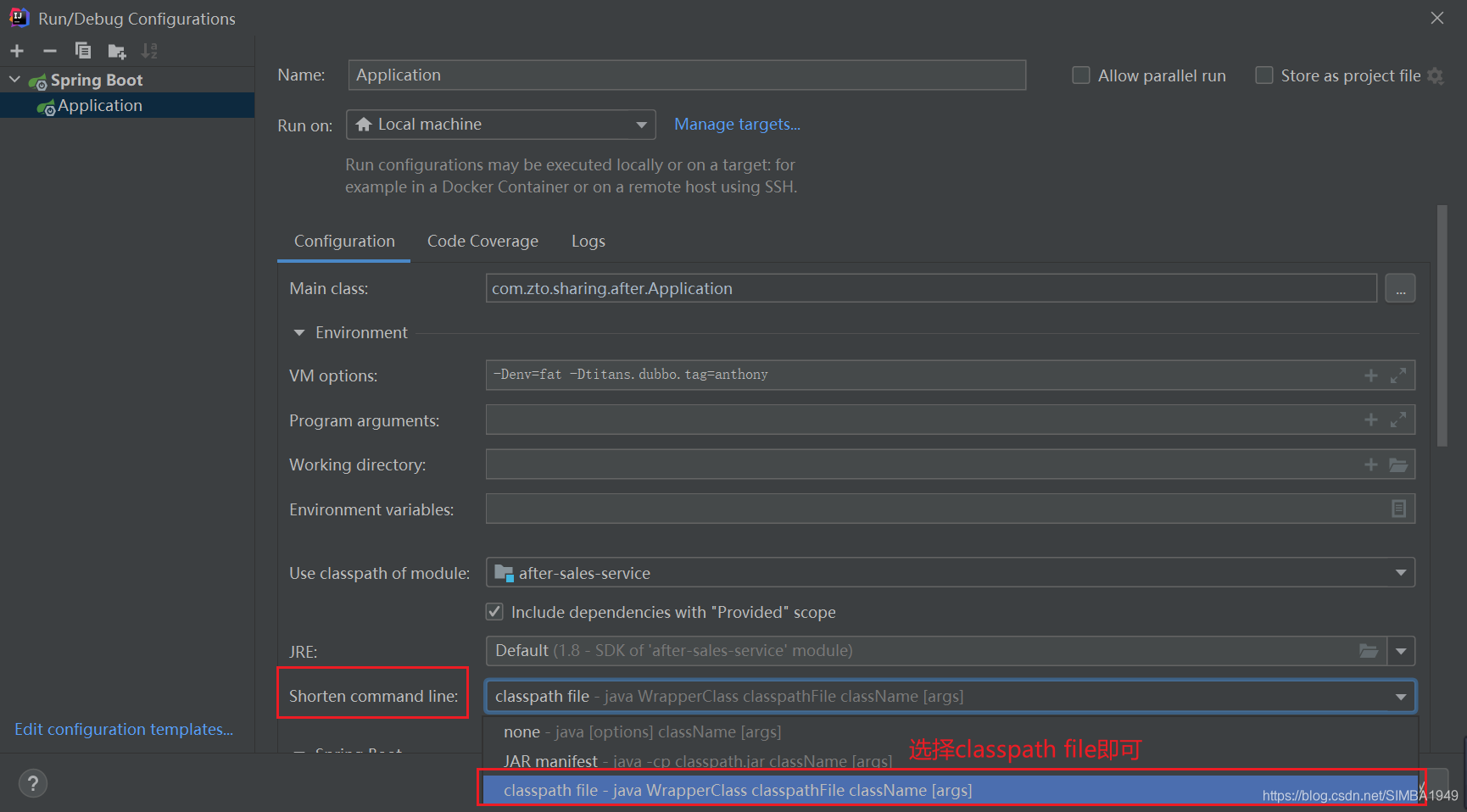Enable Store as project file
The height and width of the screenshot is (812, 1467).
[1264, 75]
